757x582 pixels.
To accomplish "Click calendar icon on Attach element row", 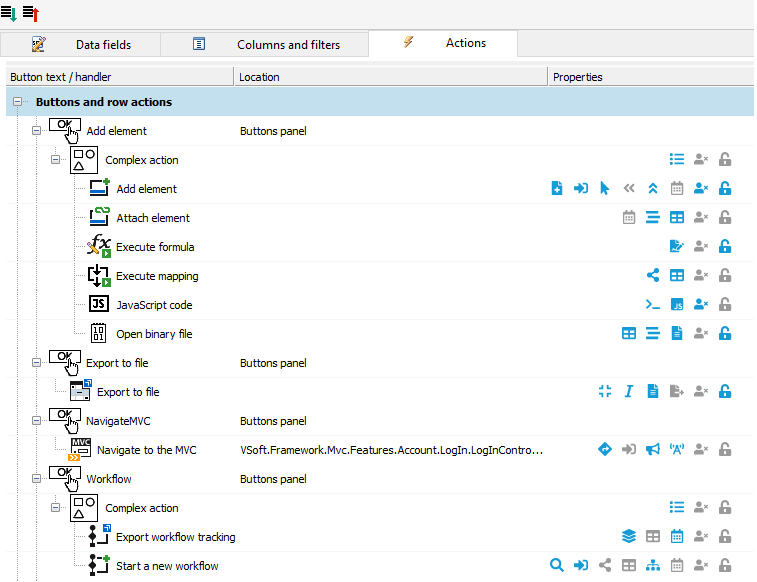I will (x=629, y=218).
